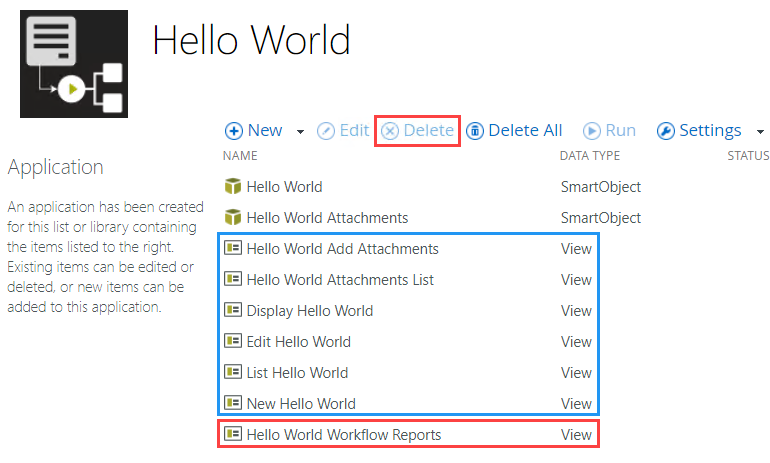
Task: Select the Edit Hello World view
Action: click(x=298, y=342)
